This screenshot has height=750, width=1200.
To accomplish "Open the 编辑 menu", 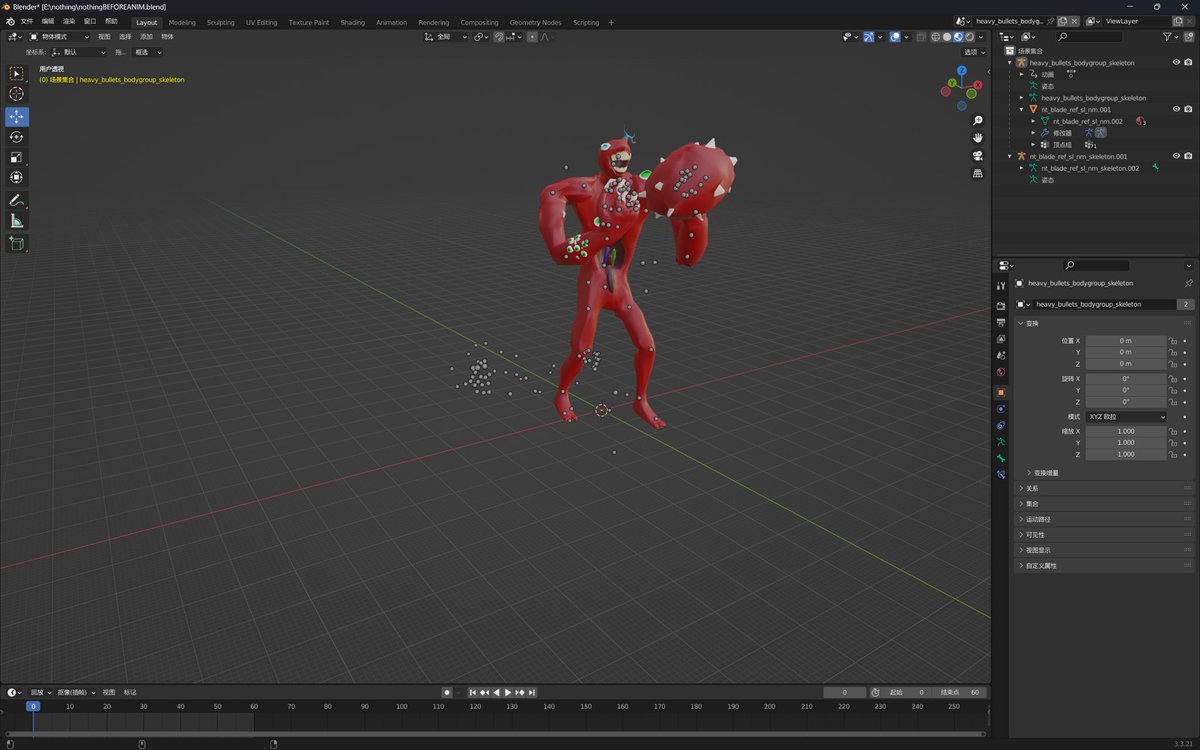I will click(48, 21).
